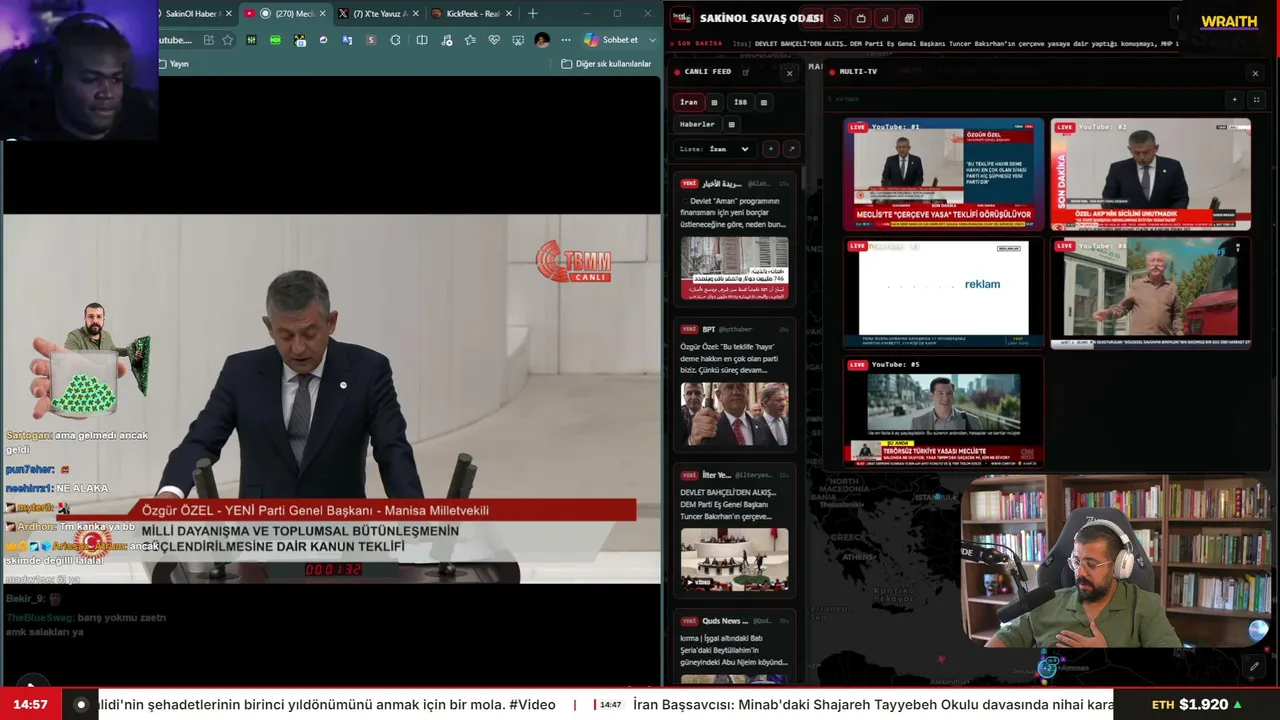
Task: Open the browser profile avatar
Action: coord(542,40)
